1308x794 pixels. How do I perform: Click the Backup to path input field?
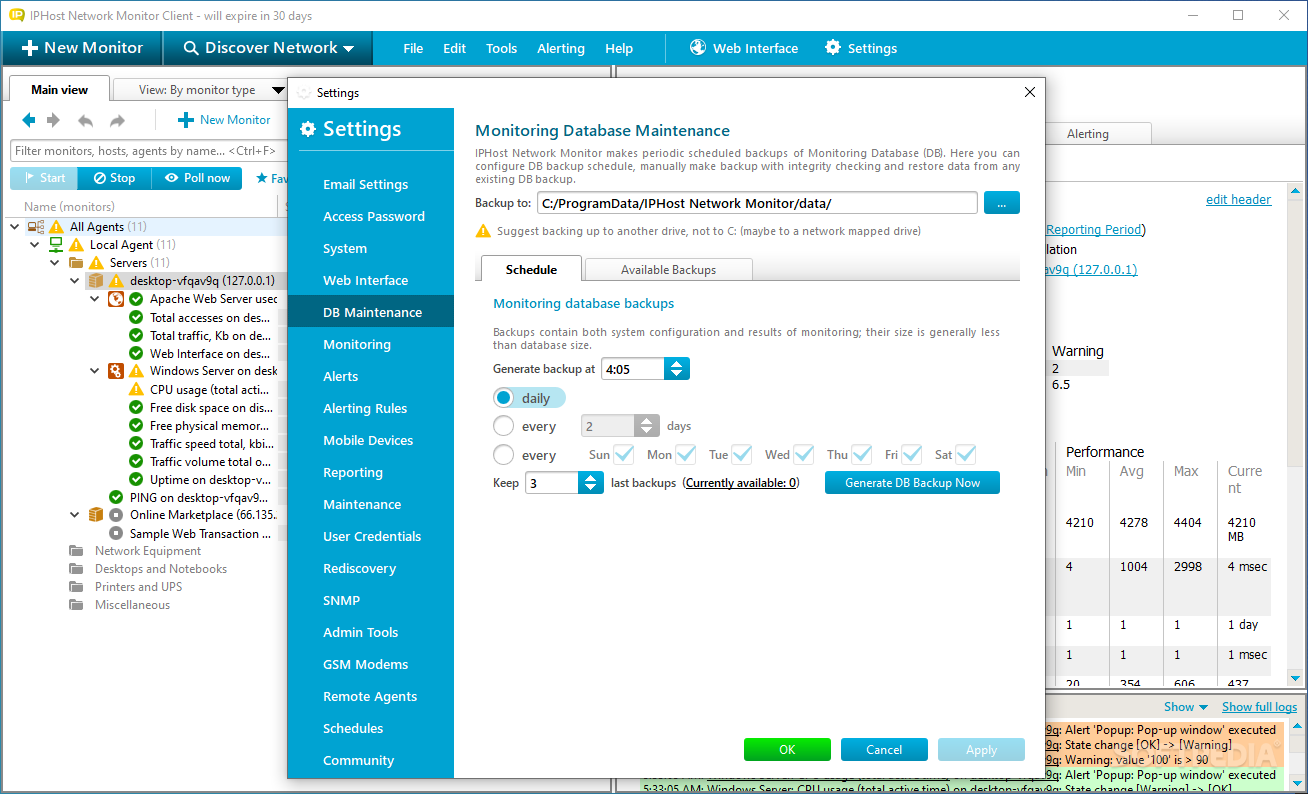pyautogui.click(x=757, y=203)
